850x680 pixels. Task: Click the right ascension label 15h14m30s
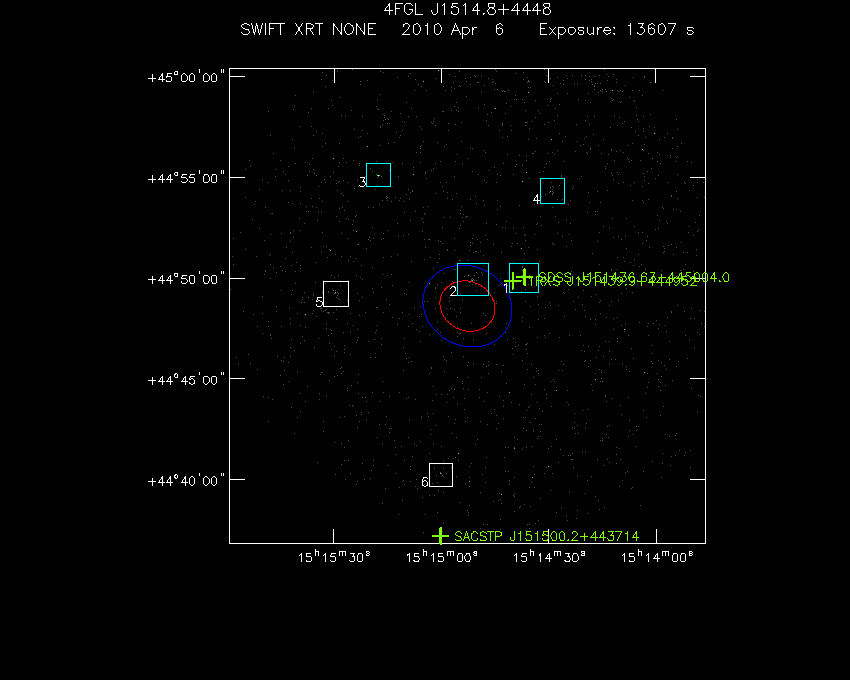pos(549,557)
